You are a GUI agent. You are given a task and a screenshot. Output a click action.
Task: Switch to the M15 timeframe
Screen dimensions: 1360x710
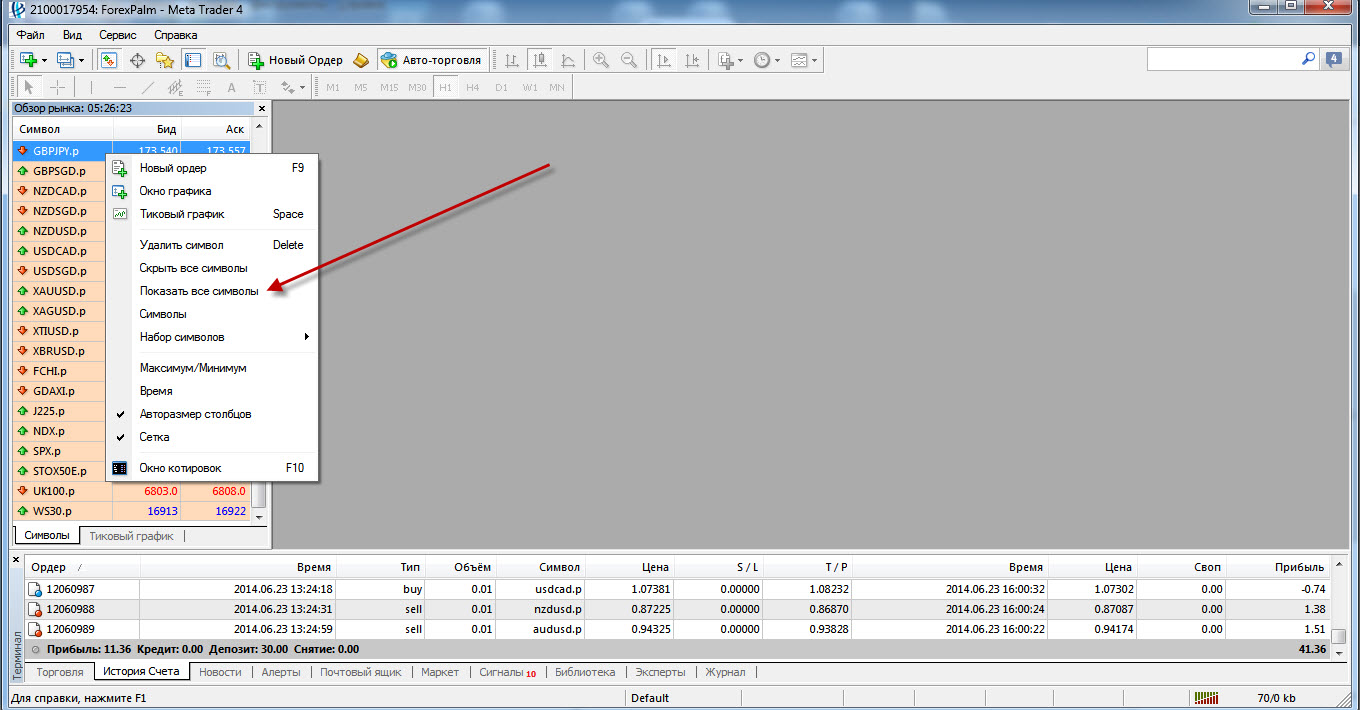(x=389, y=87)
